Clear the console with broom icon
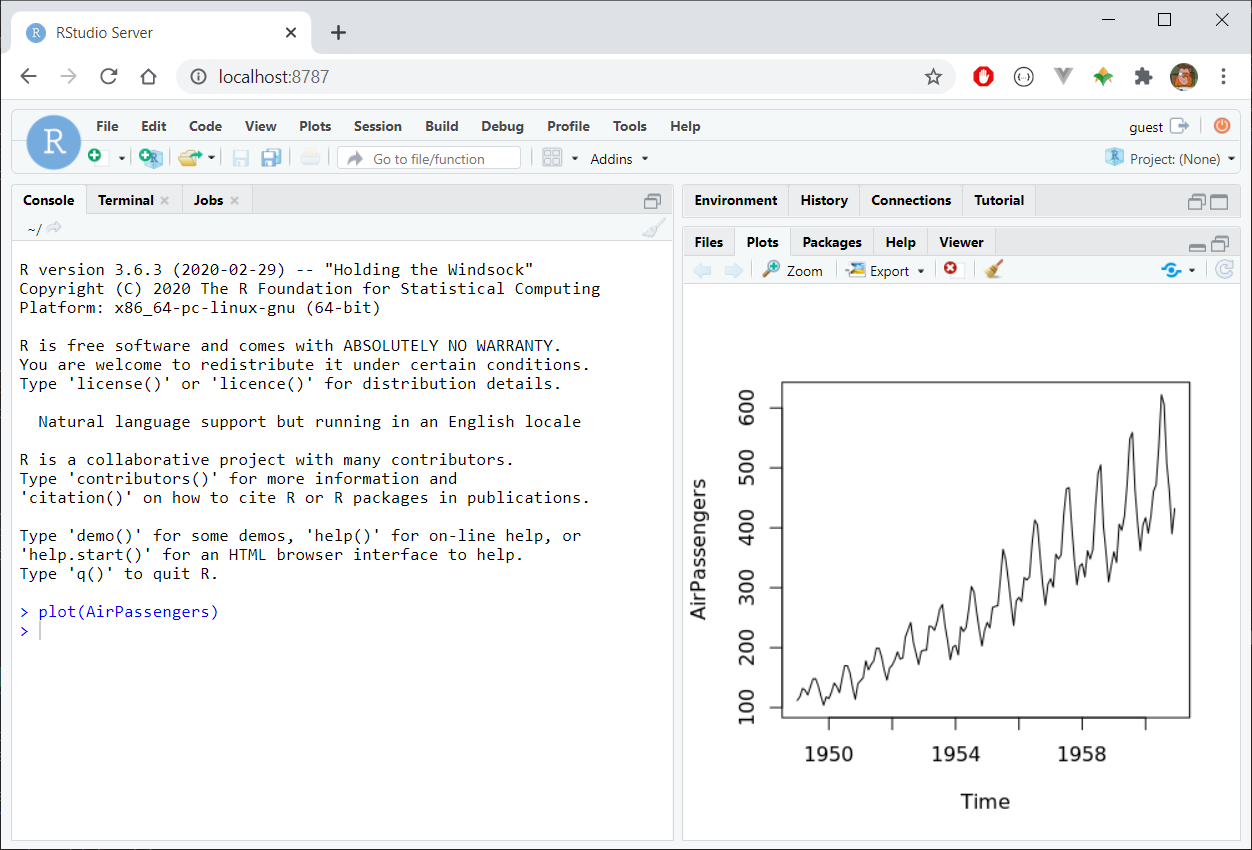 tap(653, 228)
